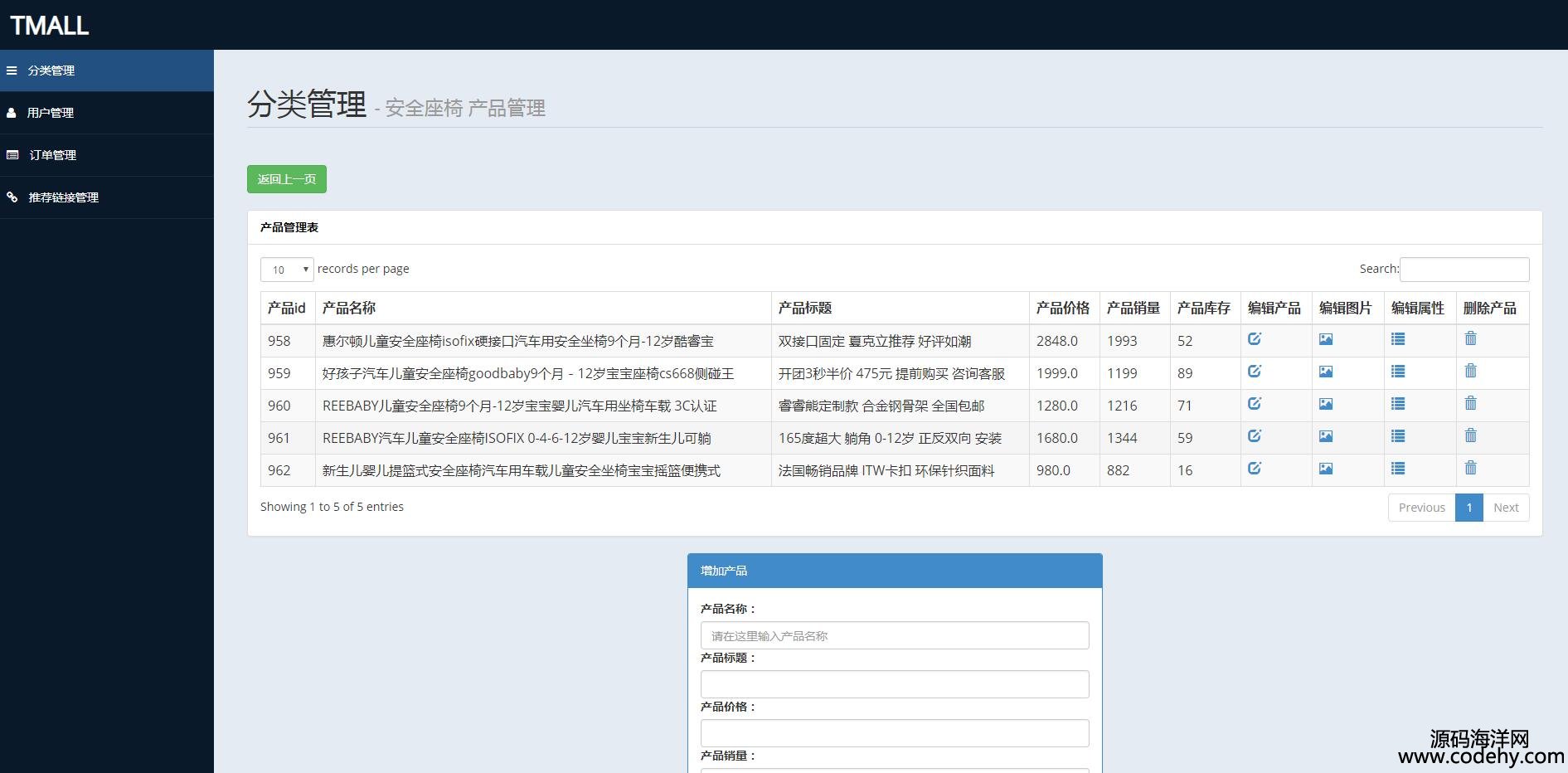Focus the table Search input field
The image size is (1568, 773).
point(1464,270)
